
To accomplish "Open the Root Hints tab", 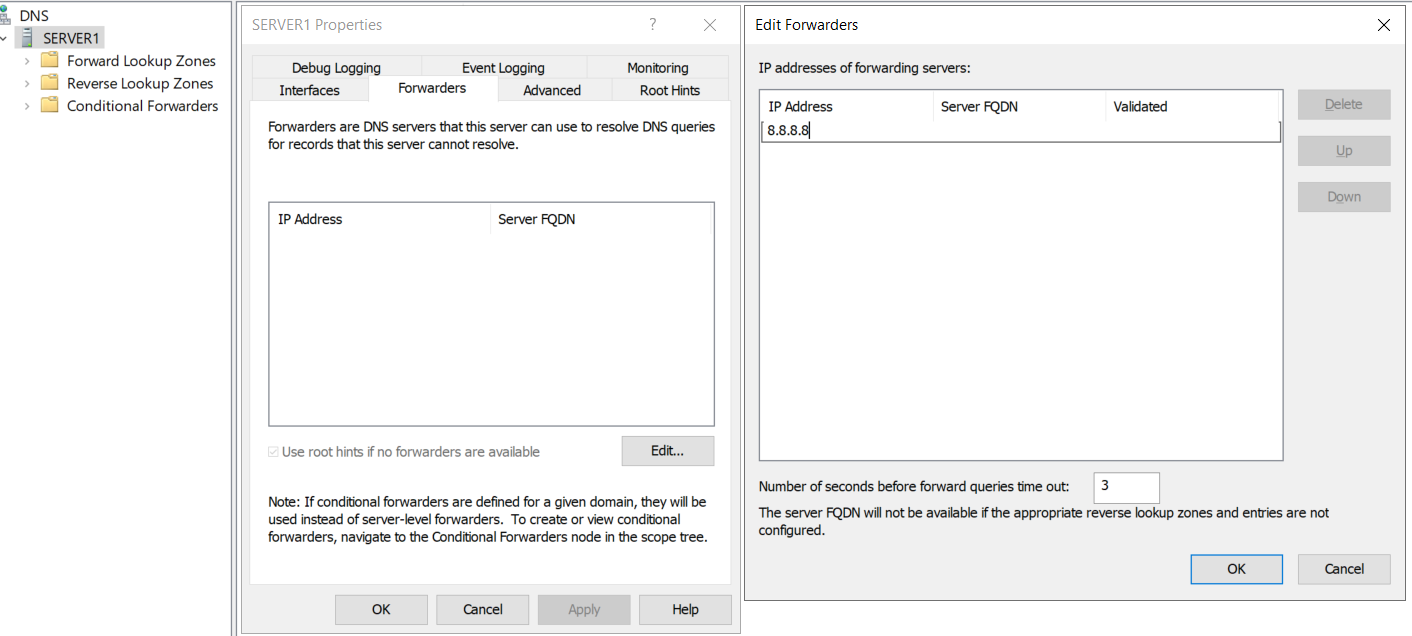I will click(x=669, y=90).
